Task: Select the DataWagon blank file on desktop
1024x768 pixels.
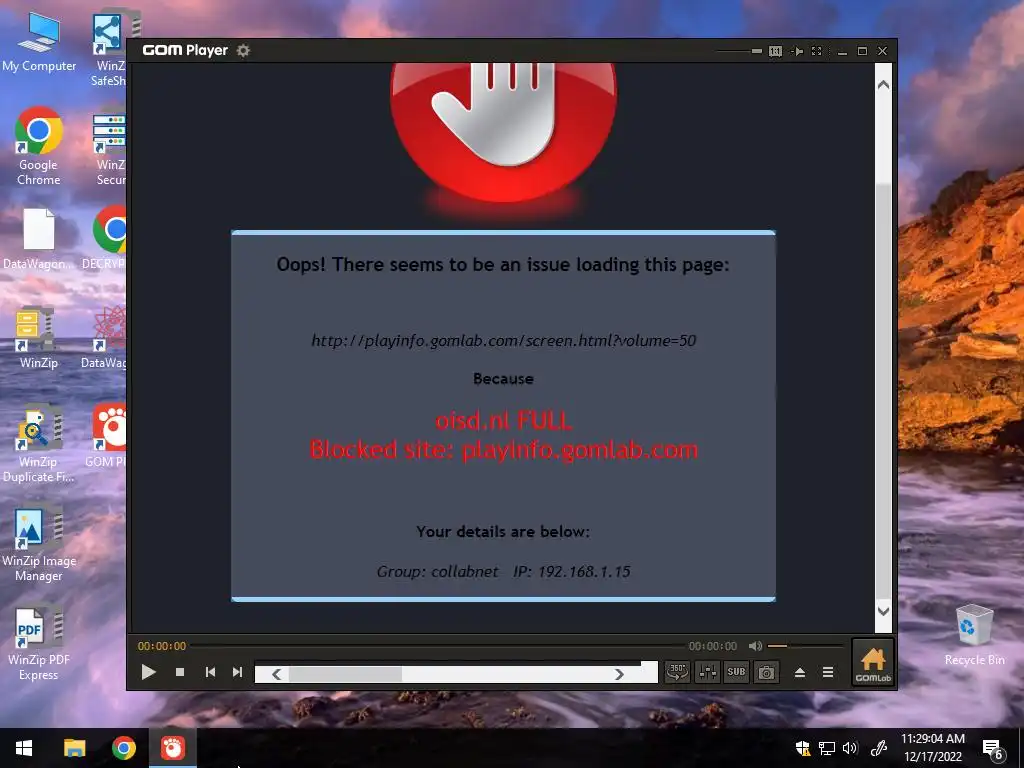Action: coord(39,239)
